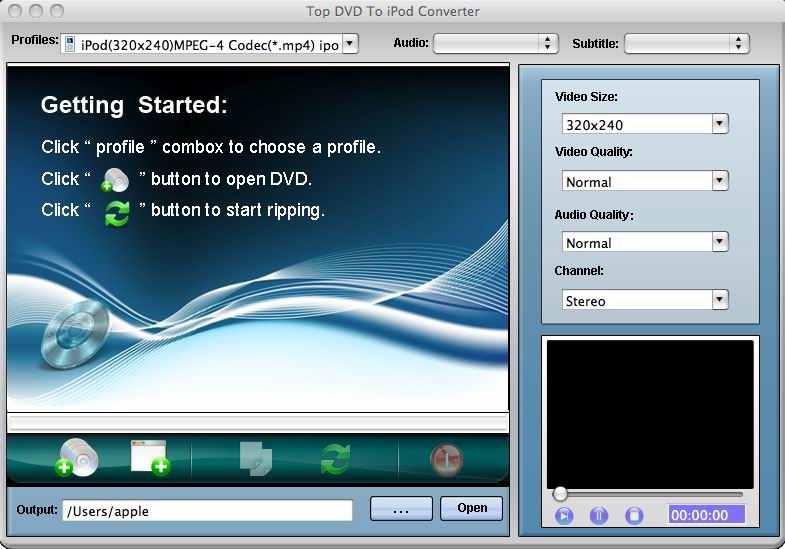Click the iPod icon in Profiles combo box
The width and height of the screenshot is (785, 549).
point(70,44)
